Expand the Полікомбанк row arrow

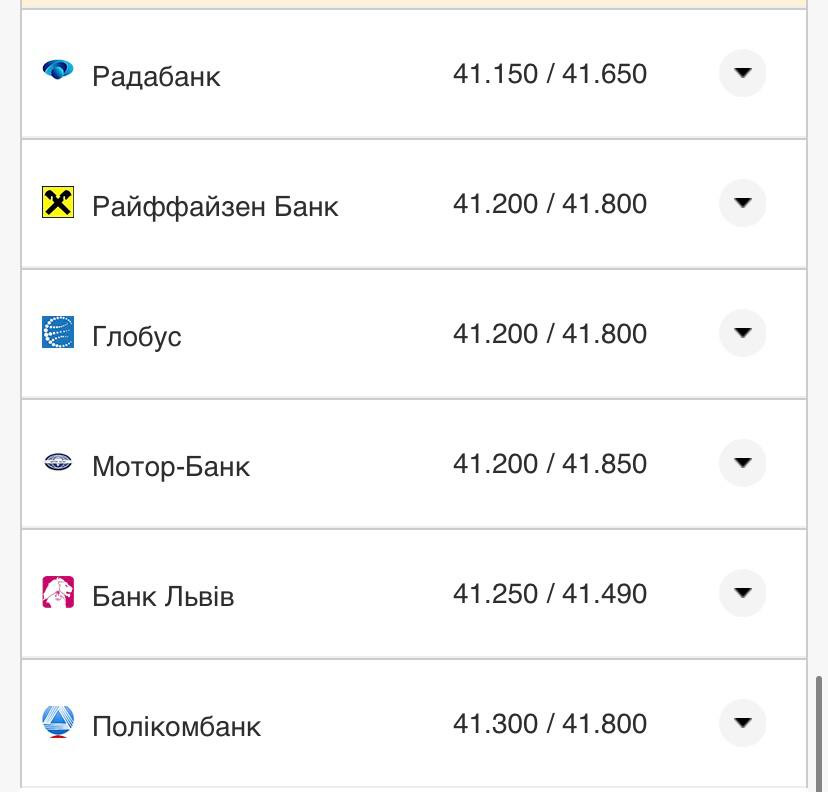(742, 723)
